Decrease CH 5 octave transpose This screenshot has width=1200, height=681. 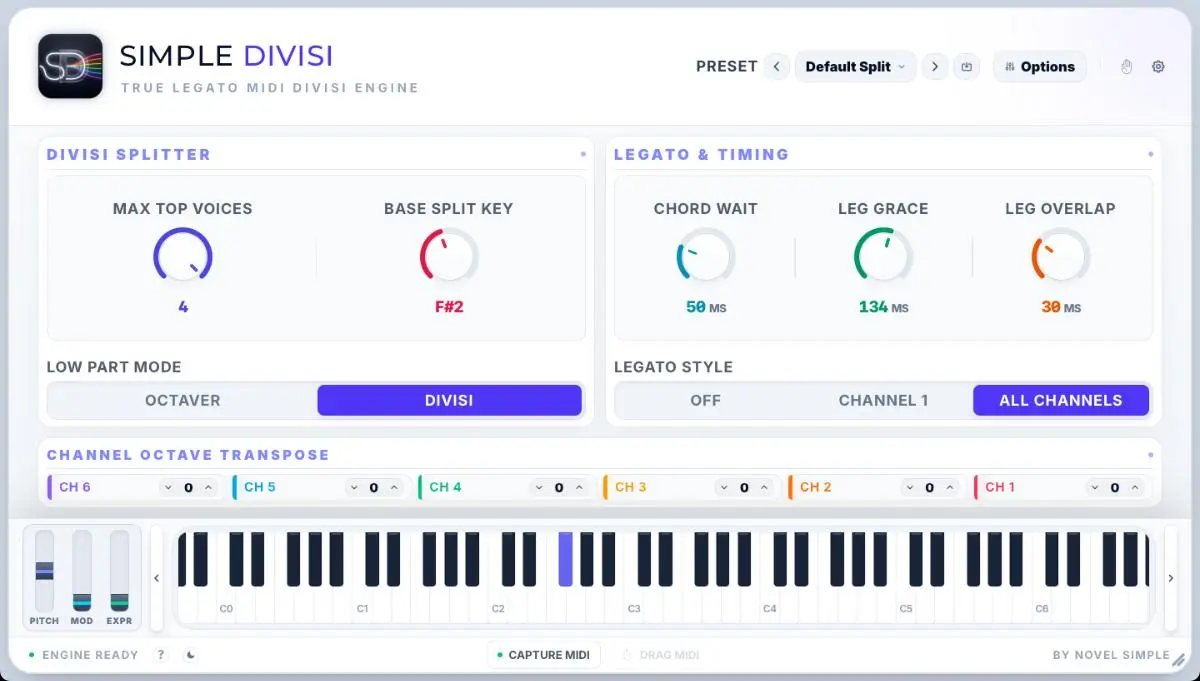point(353,488)
